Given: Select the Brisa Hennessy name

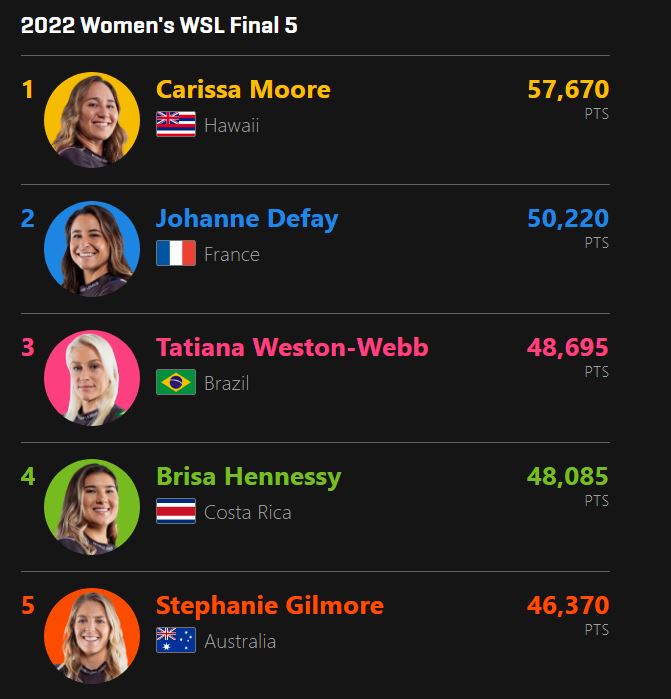Looking at the screenshot, I should (248, 477).
